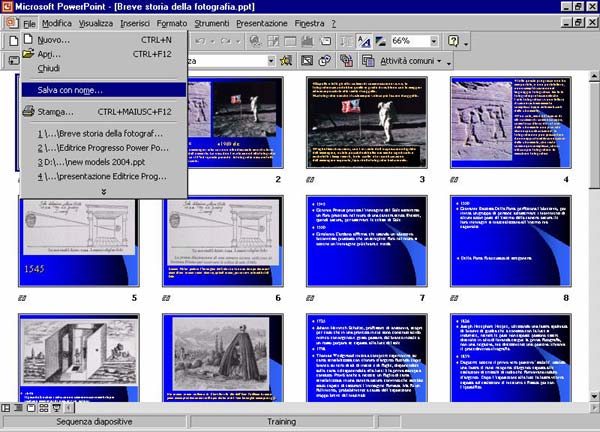
Task: Click vertical scrollbar down arrow
Action: pyautogui.click(x=594, y=396)
